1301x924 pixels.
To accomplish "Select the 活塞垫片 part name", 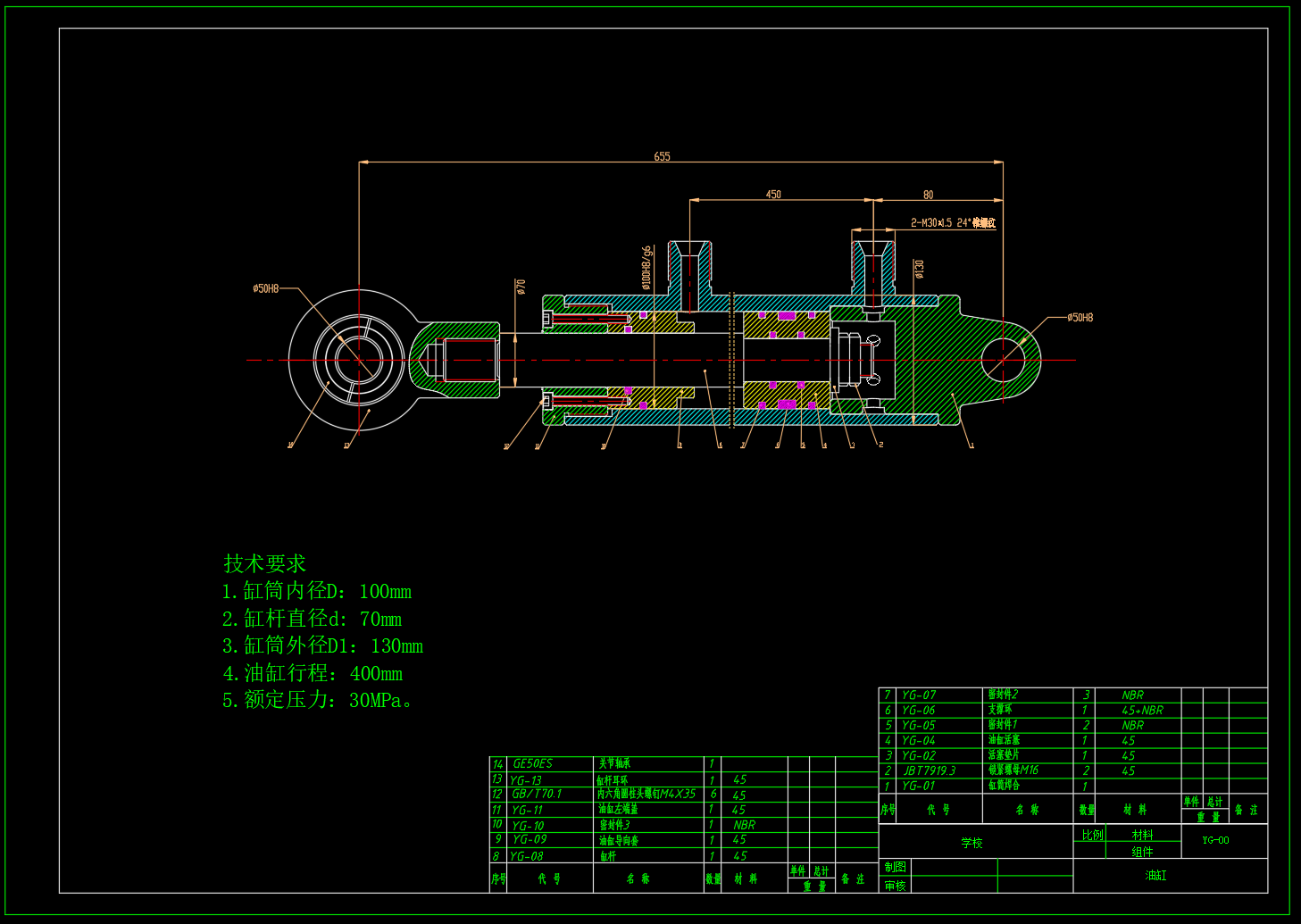I will [x=1004, y=754].
